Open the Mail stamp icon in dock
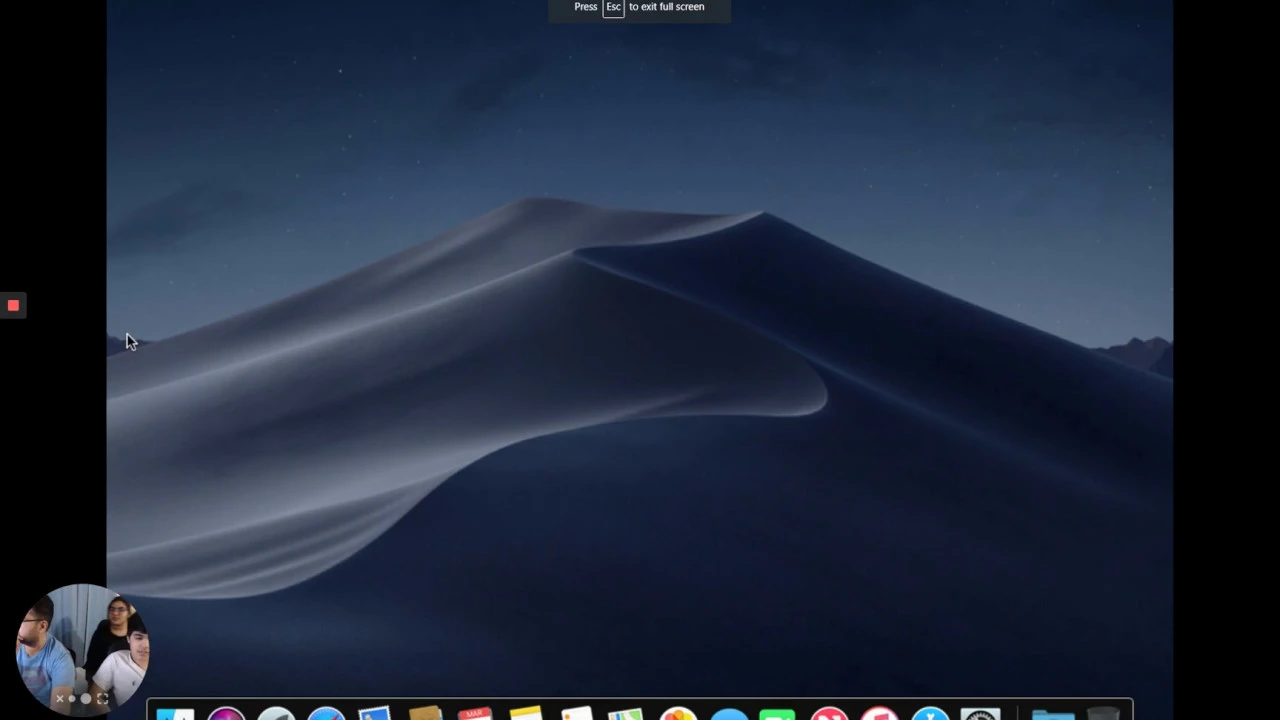 374,714
